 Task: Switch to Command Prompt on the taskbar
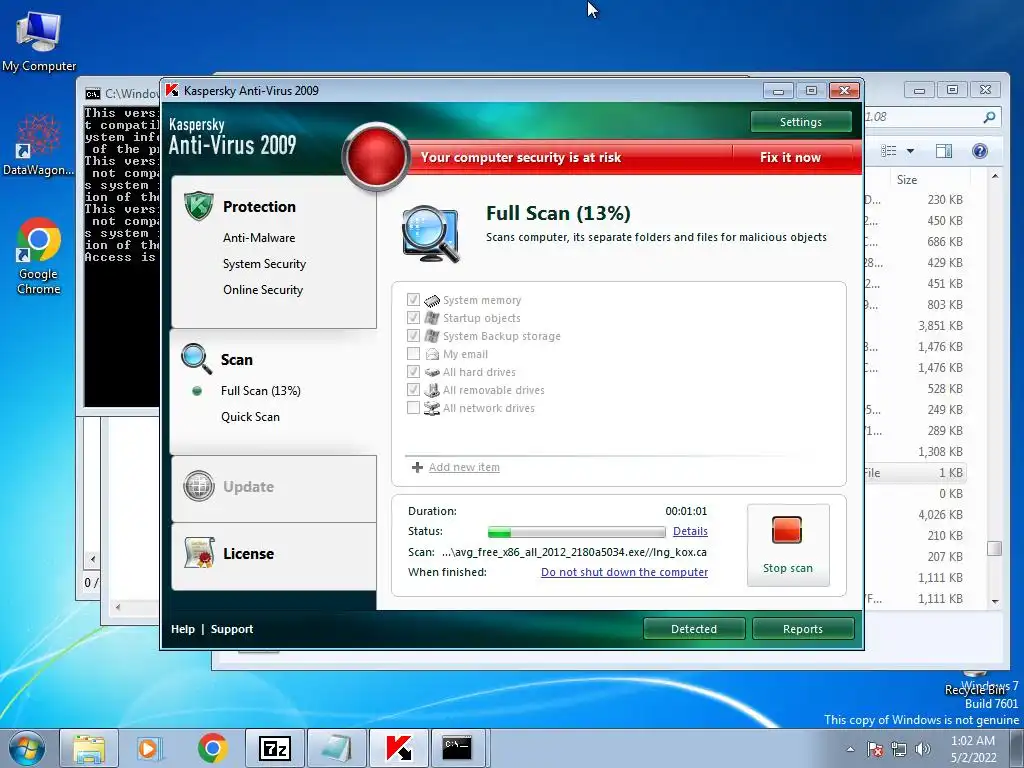(457, 748)
